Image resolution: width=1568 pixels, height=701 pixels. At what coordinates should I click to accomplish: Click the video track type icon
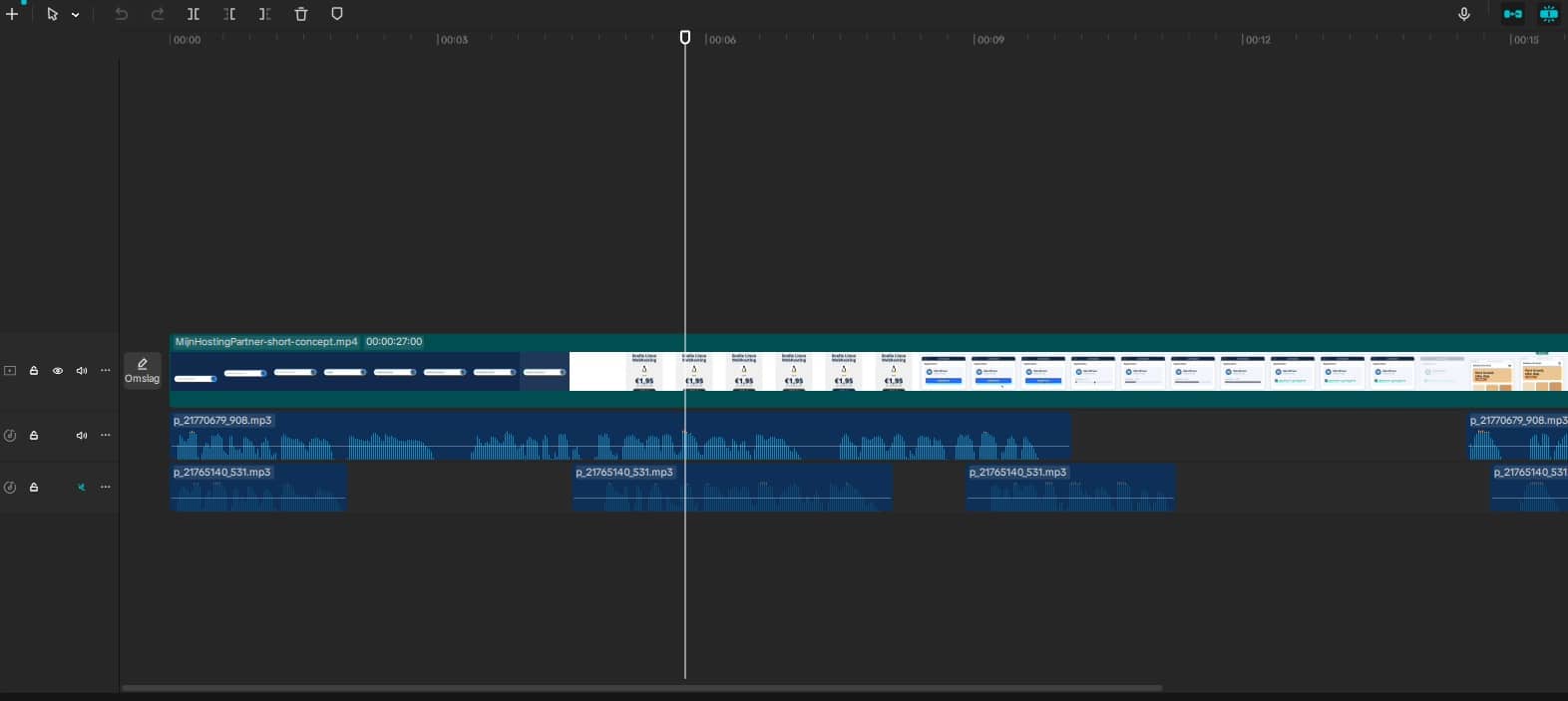tap(10, 371)
